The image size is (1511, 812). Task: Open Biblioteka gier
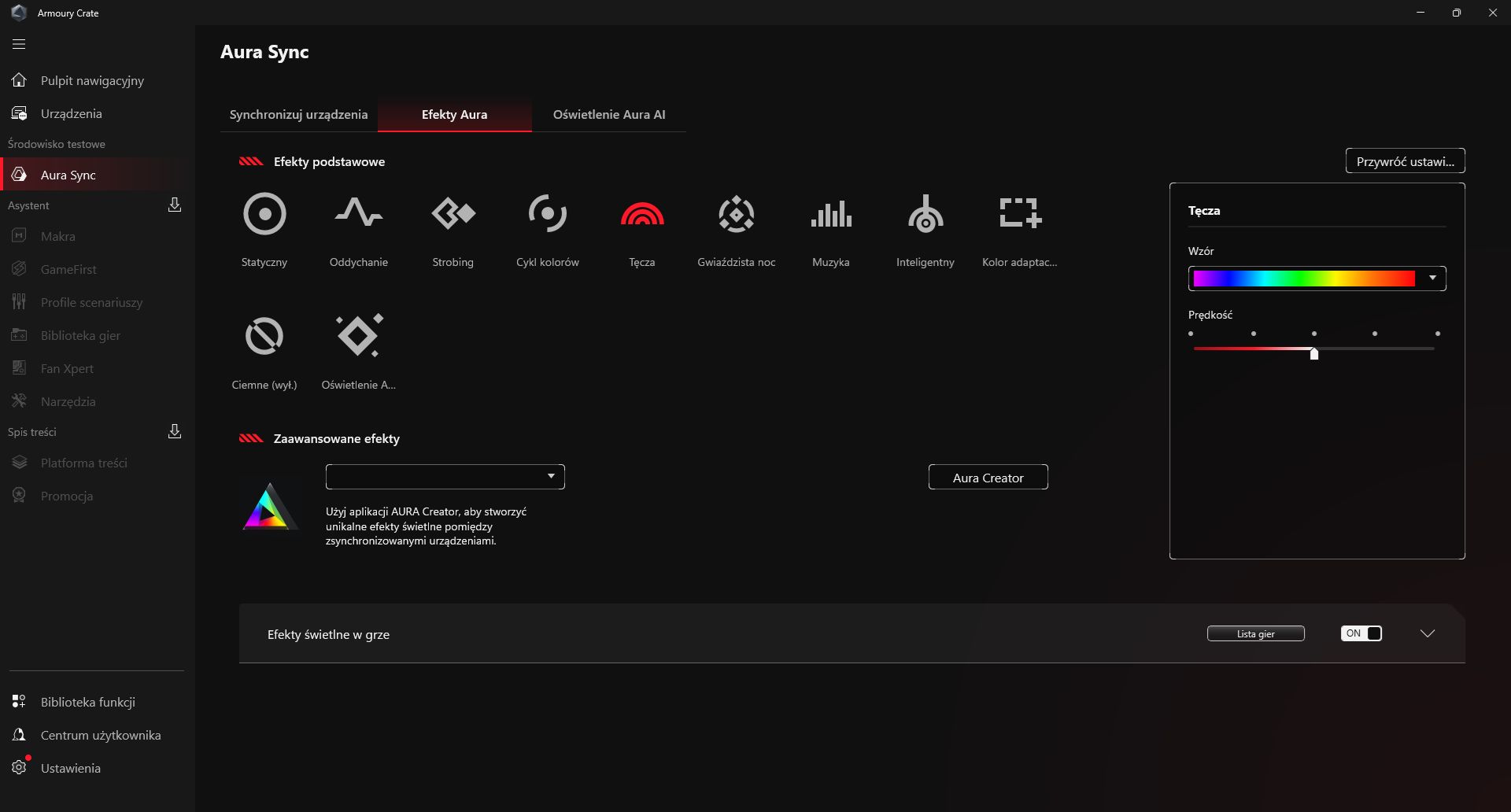(x=98, y=335)
